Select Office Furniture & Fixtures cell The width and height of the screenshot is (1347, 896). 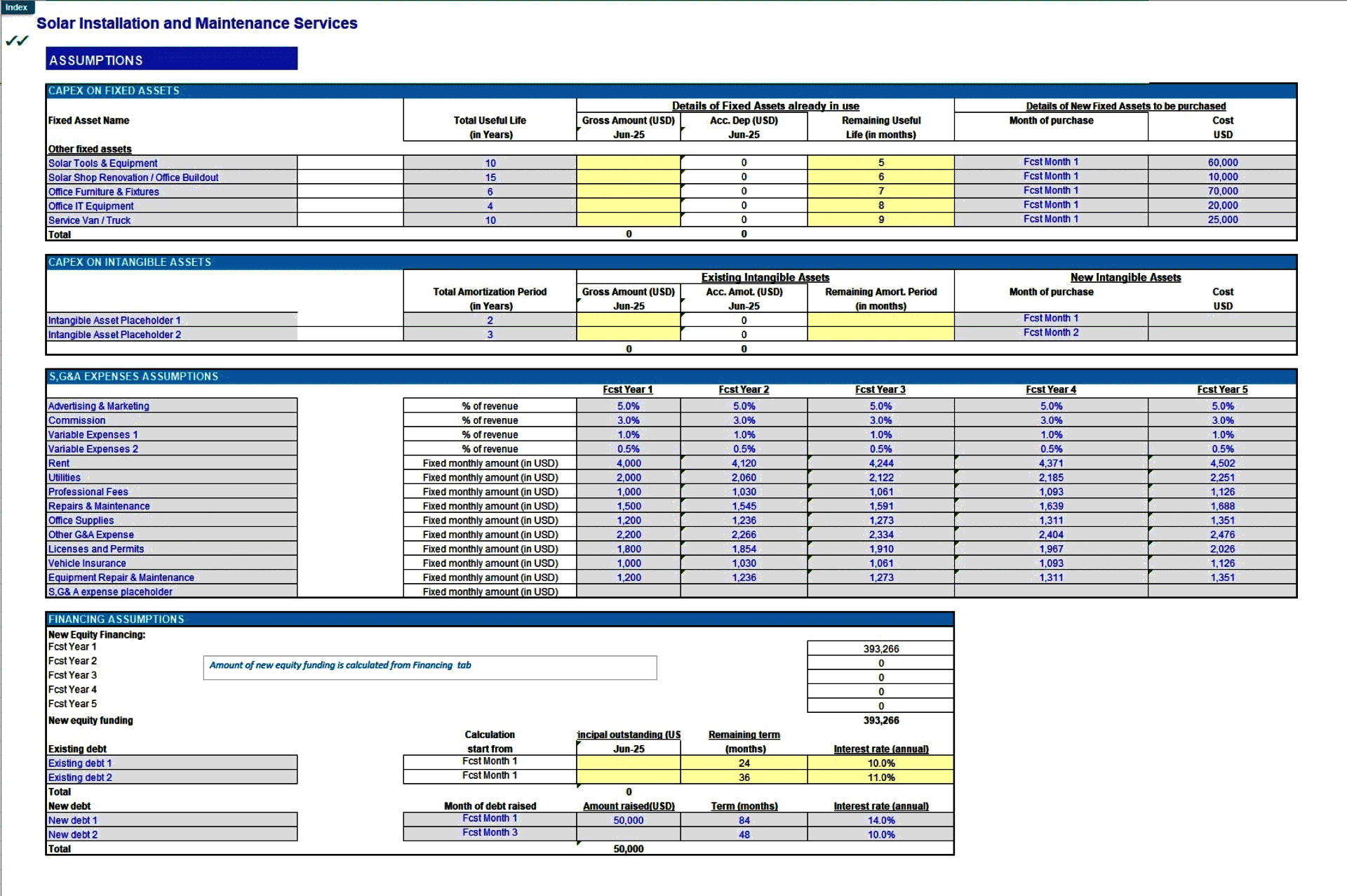click(x=172, y=192)
